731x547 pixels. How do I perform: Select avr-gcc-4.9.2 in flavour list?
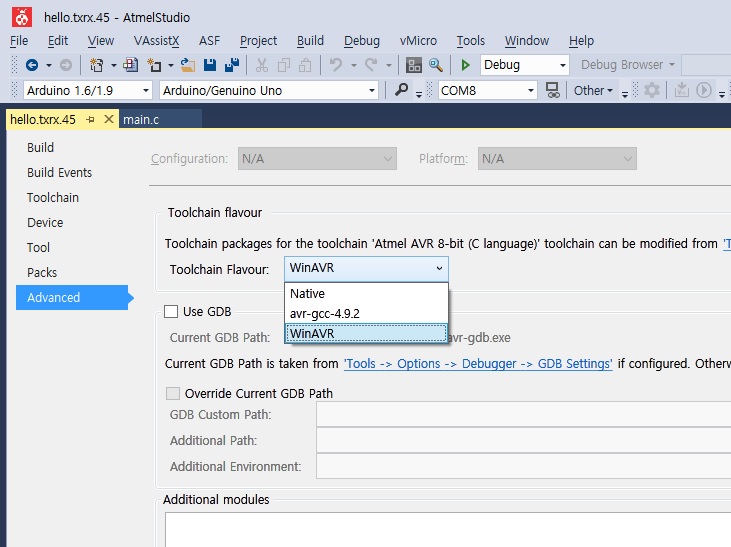[366, 313]
